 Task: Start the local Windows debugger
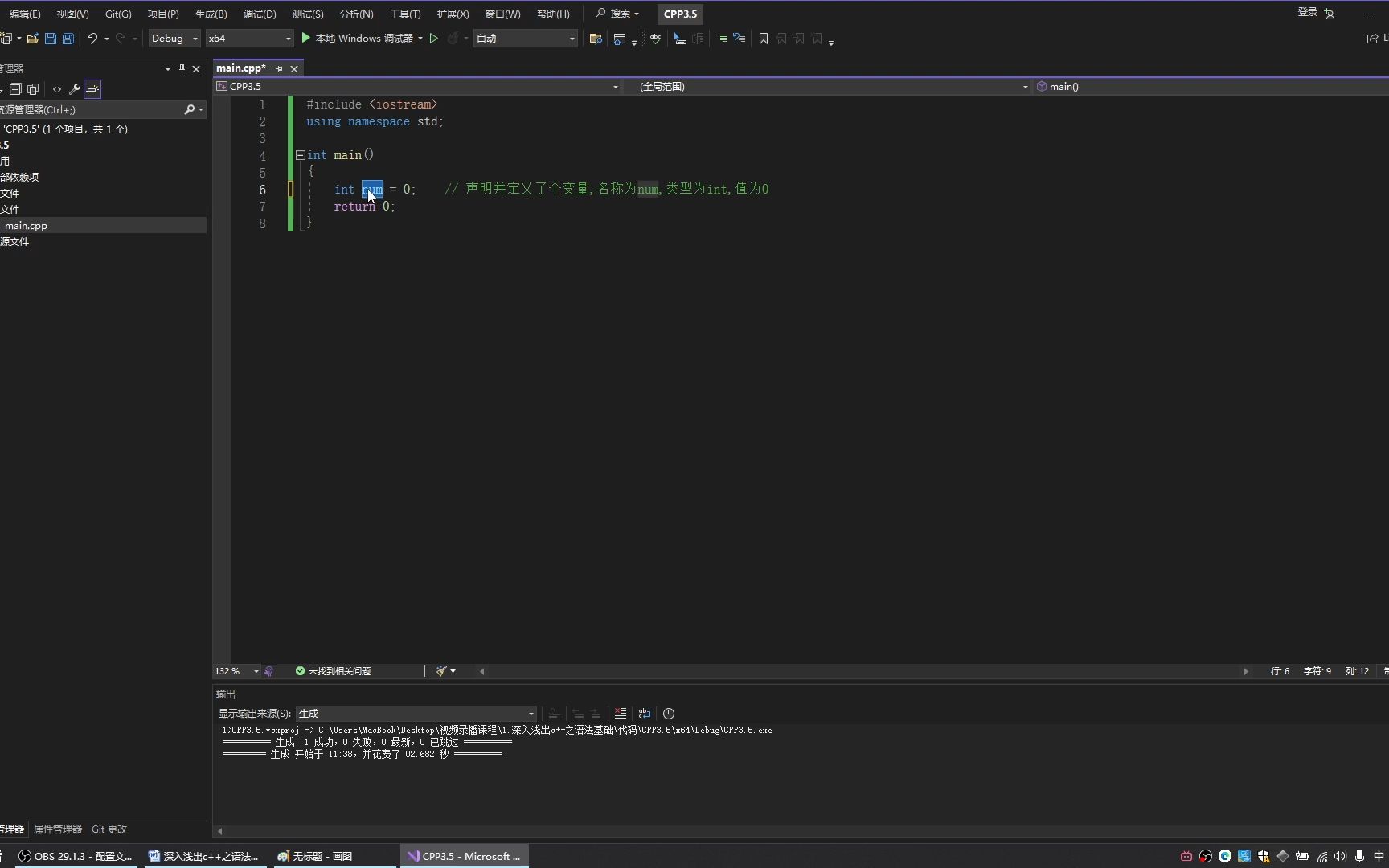point(357,39)
